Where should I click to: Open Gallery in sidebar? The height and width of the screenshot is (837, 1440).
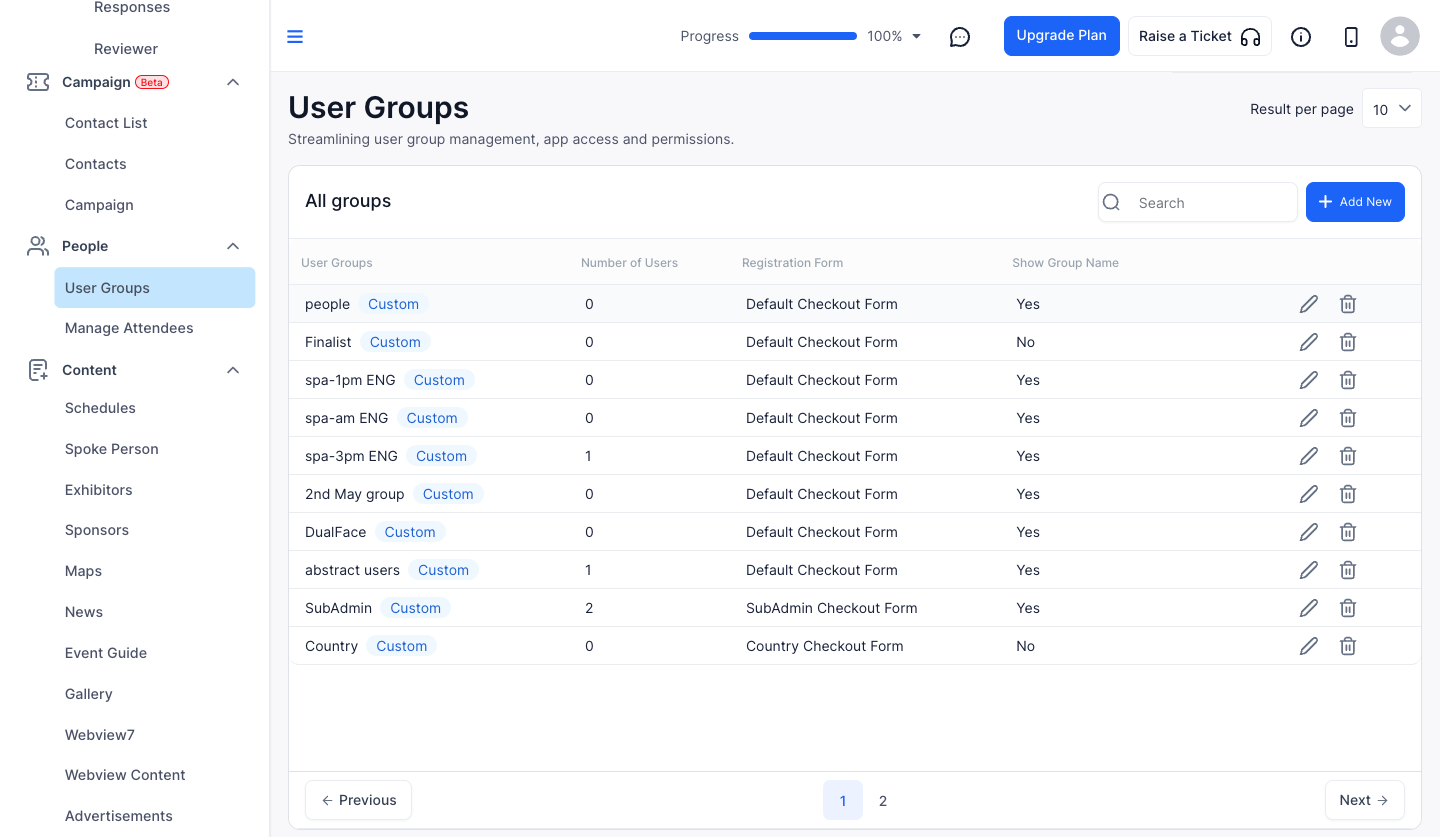[89, 694]
